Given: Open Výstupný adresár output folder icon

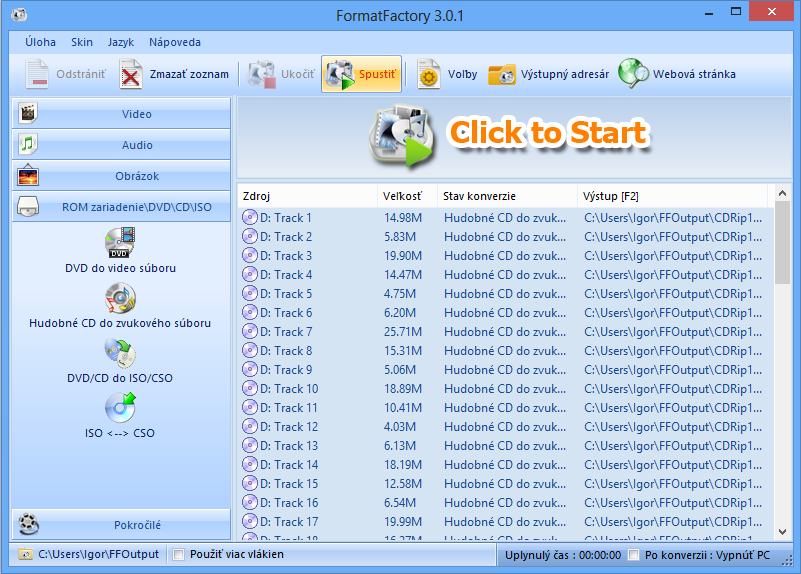Looking at the screenshot, I should pos(502,75).
